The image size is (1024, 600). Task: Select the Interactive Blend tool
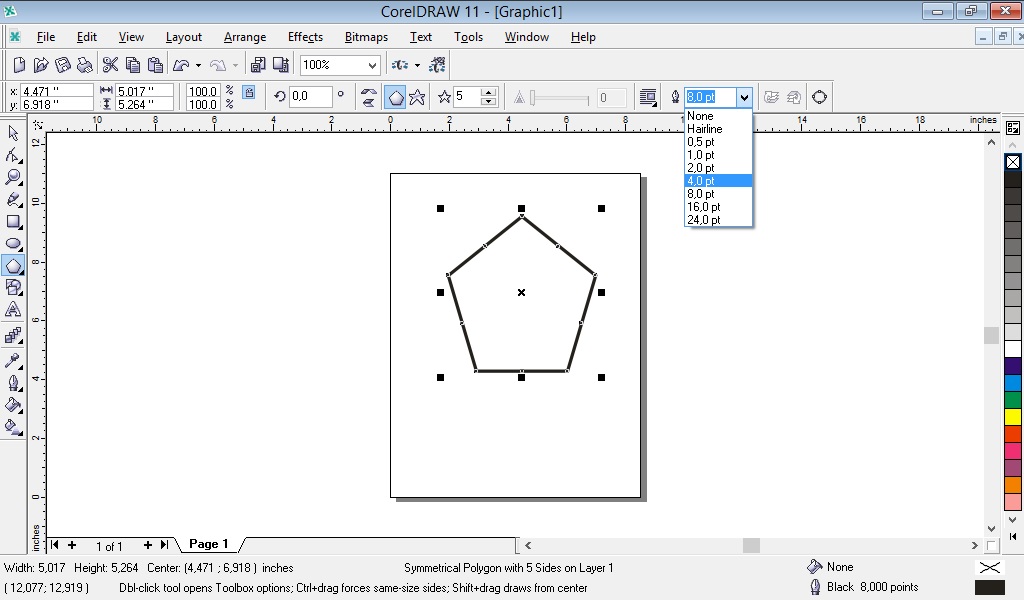pos(13,336)
